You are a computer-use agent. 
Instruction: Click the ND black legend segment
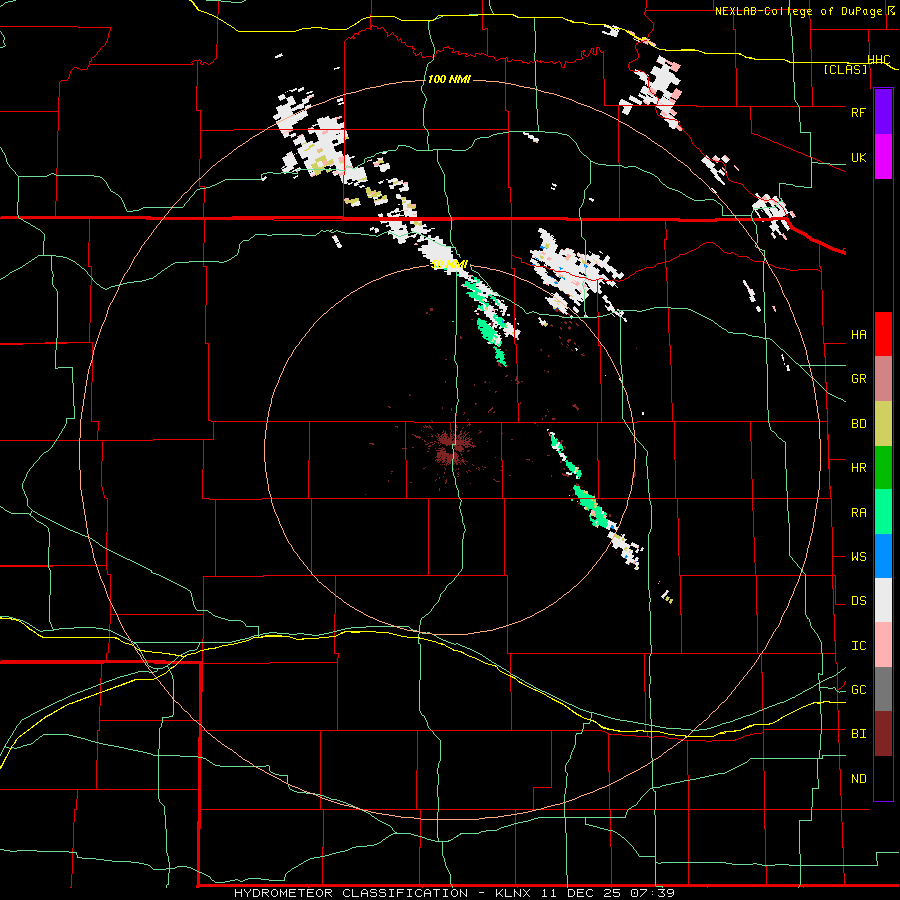pyautogui.click(x=883, y=778)
